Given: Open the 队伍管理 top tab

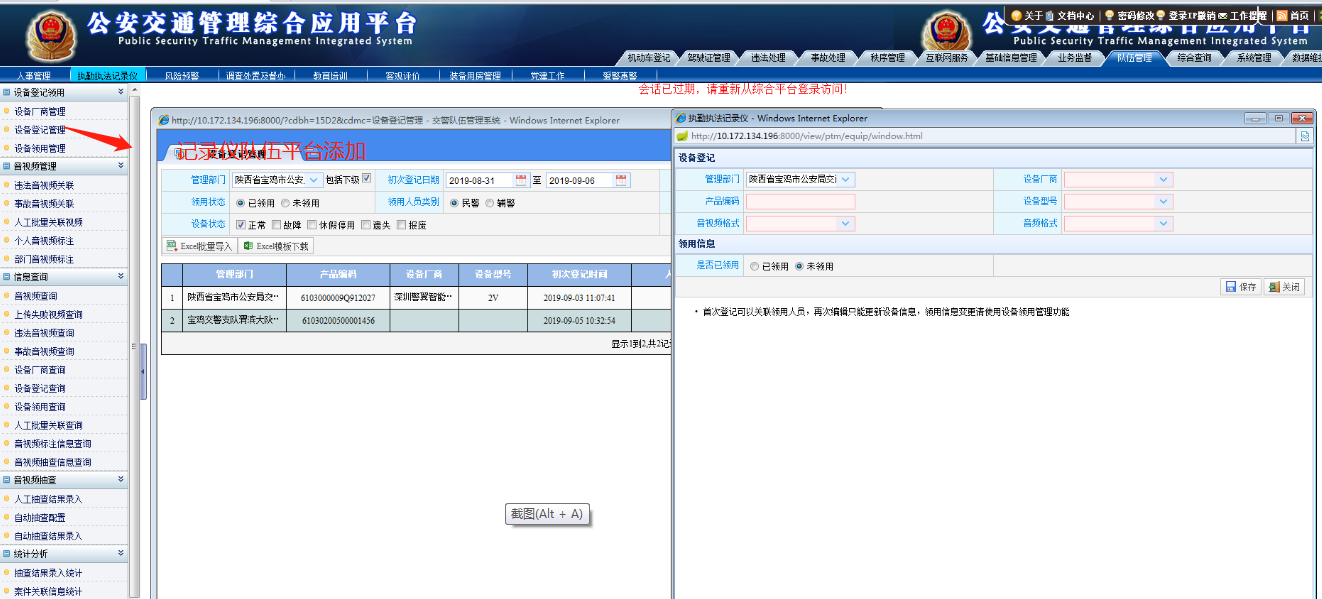Looking at the screenshot, I should click(1135, 58).
